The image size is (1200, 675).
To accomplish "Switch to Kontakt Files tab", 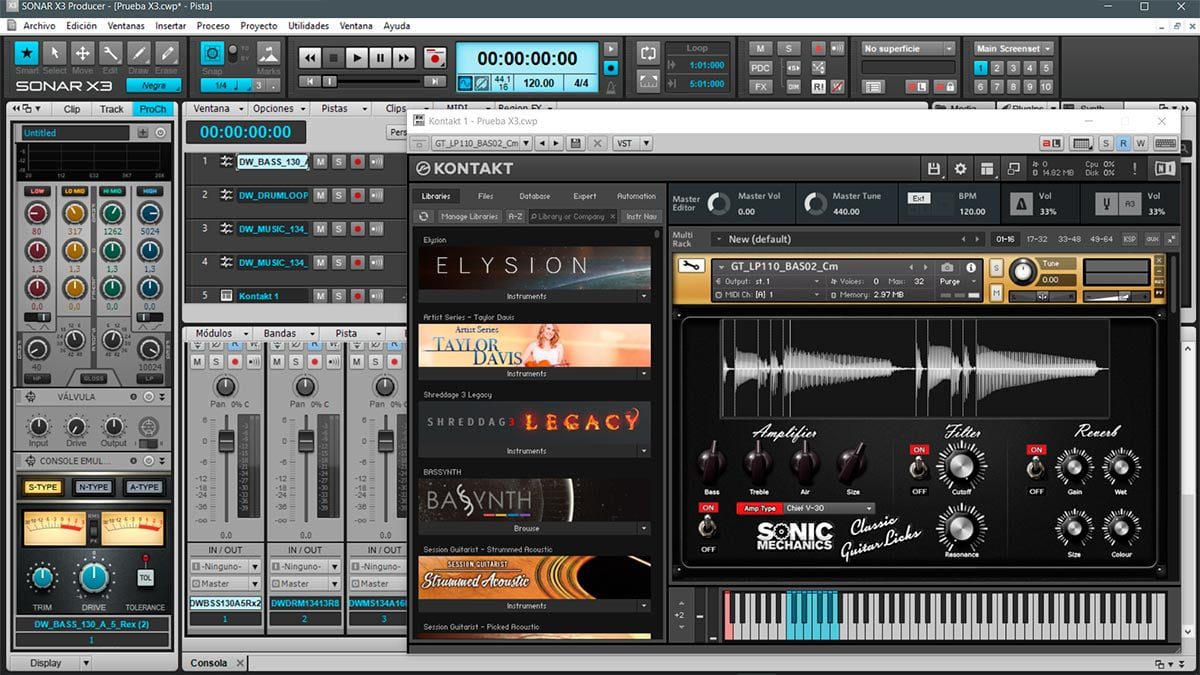I will [x=485, y=196].
